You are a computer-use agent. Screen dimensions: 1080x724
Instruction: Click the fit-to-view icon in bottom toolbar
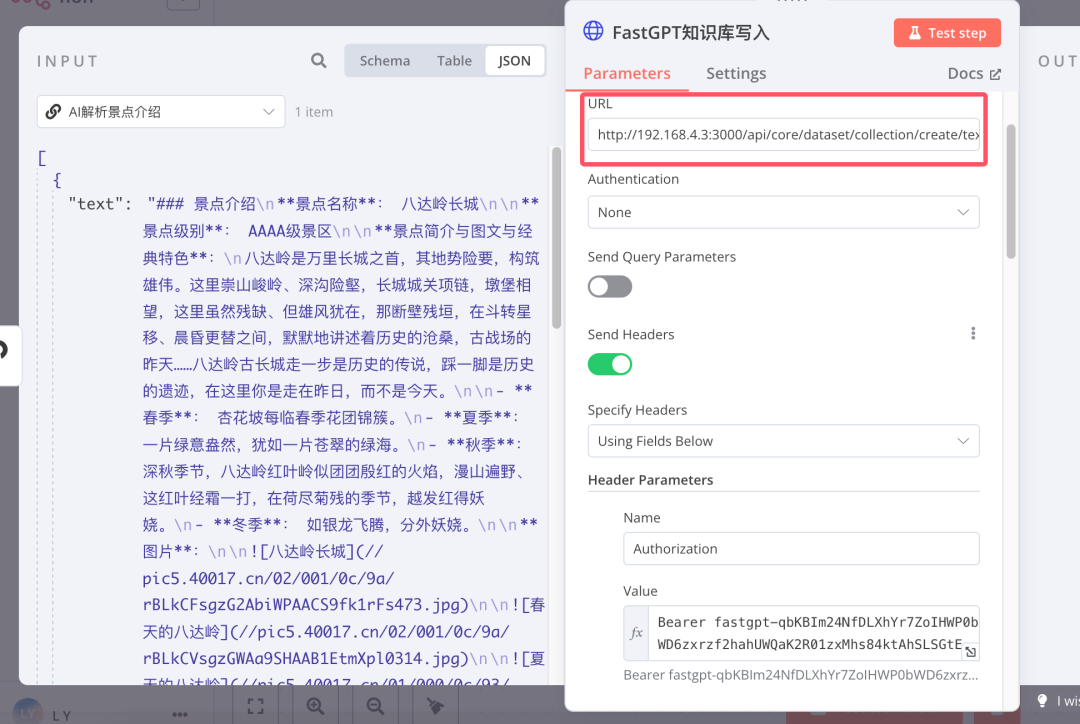click(256, 705)
